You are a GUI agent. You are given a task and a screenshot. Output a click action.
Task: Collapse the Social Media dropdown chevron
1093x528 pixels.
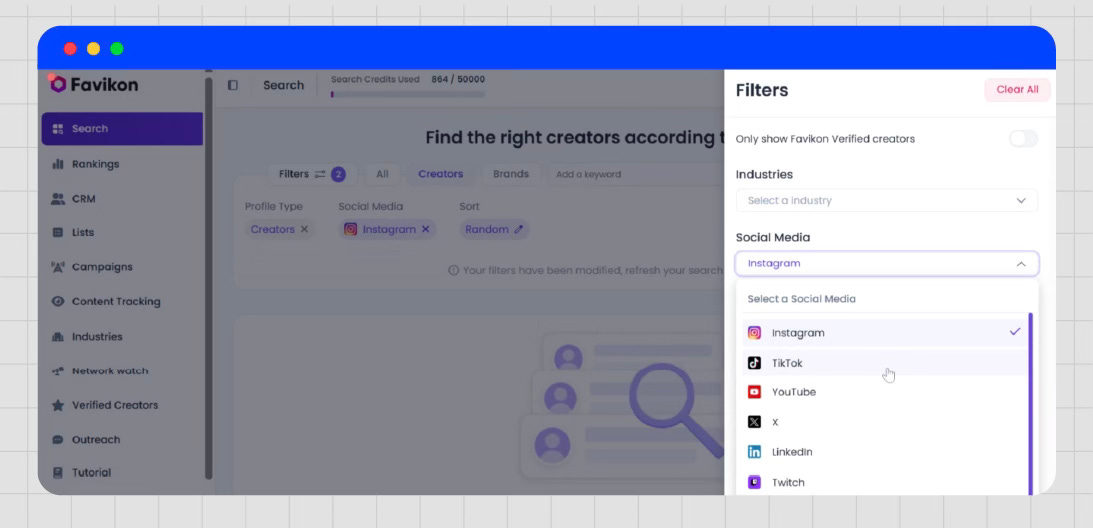pos(1021,264)
